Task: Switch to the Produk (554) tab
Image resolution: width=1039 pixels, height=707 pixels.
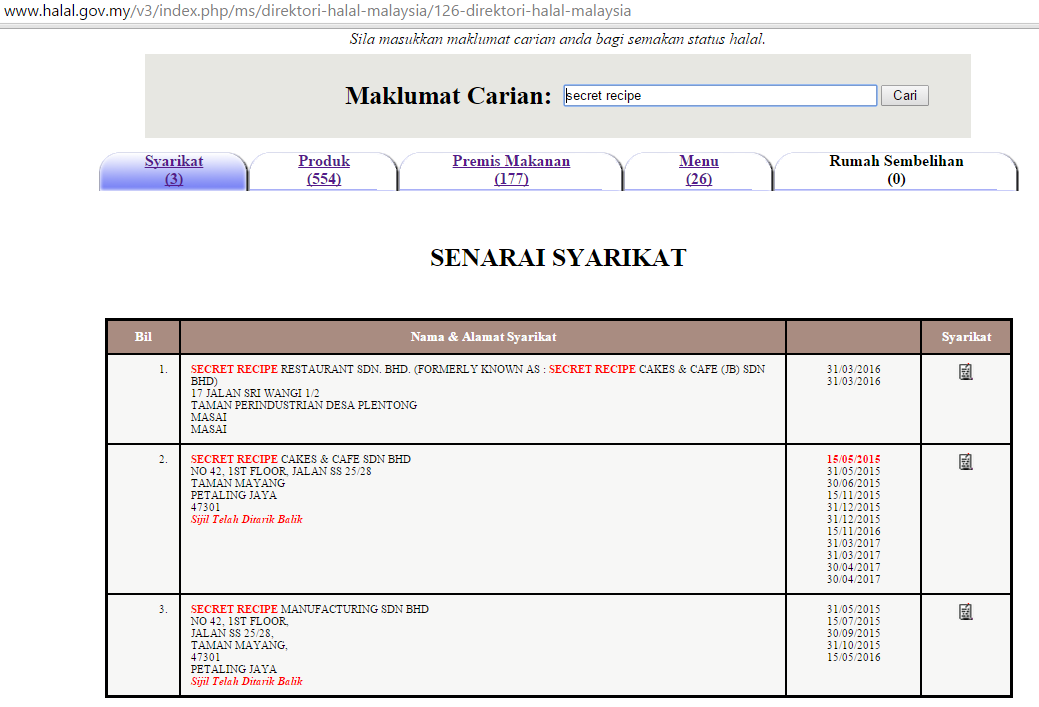Action: pos(323,170)
